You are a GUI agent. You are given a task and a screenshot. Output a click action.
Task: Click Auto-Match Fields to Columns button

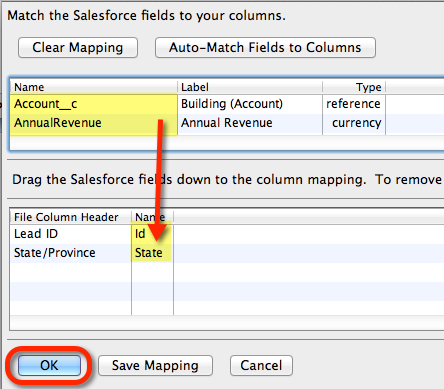(x=265, y=47)
